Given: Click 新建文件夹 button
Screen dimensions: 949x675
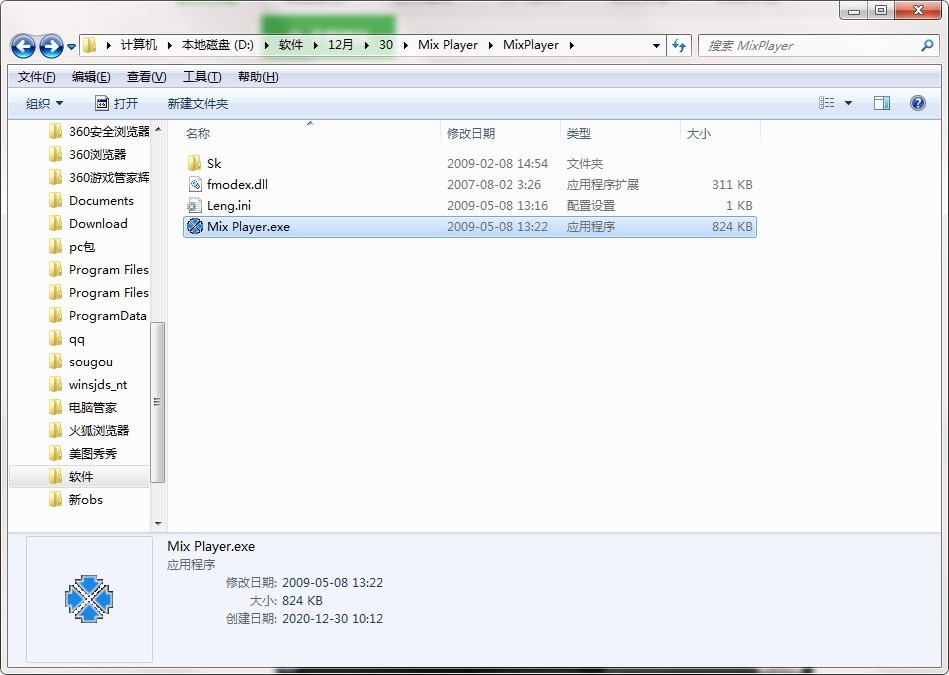Looking at the screenshot, I should (x=197, y=104).
